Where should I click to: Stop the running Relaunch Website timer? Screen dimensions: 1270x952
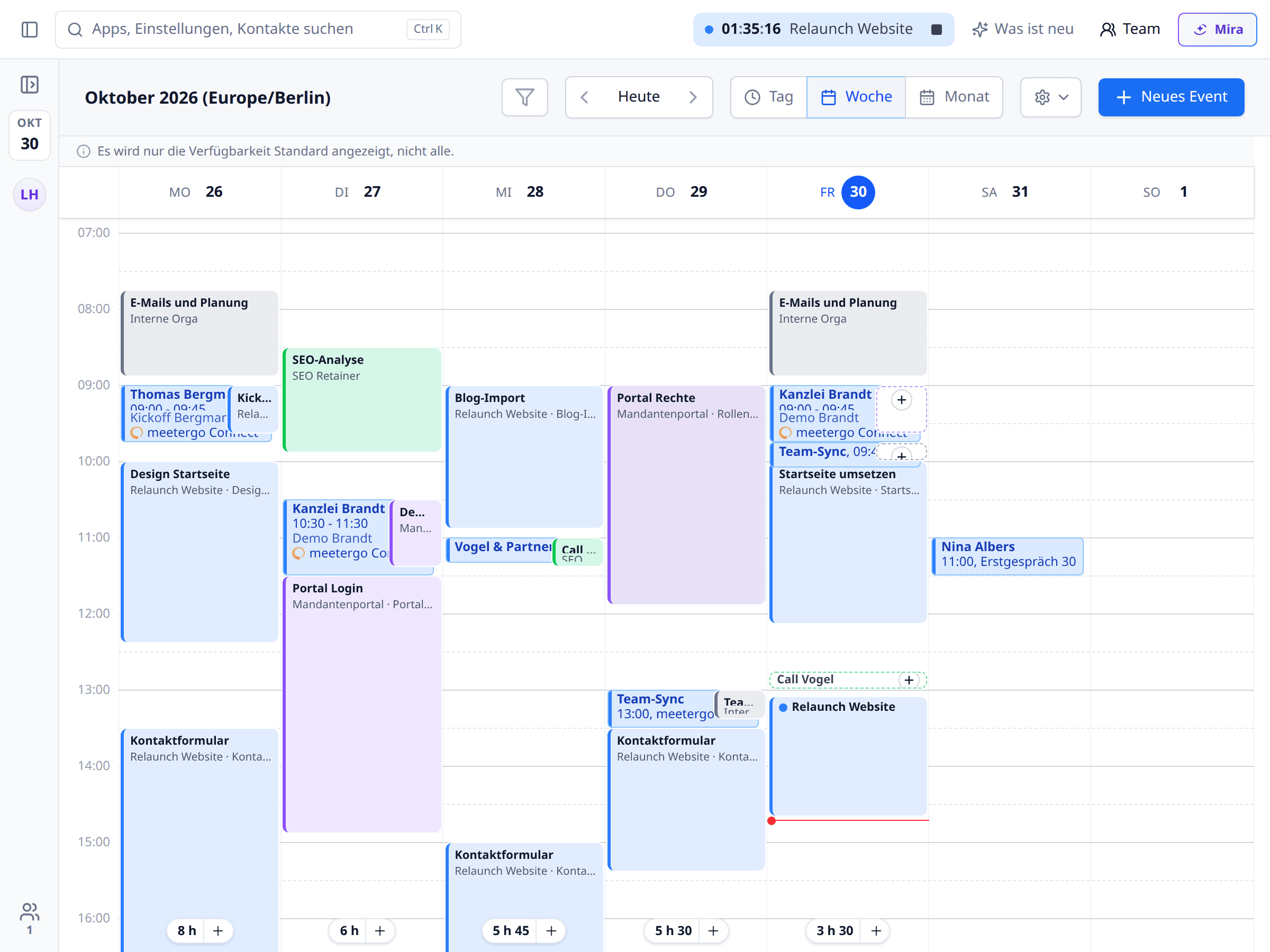coord(937,29)
